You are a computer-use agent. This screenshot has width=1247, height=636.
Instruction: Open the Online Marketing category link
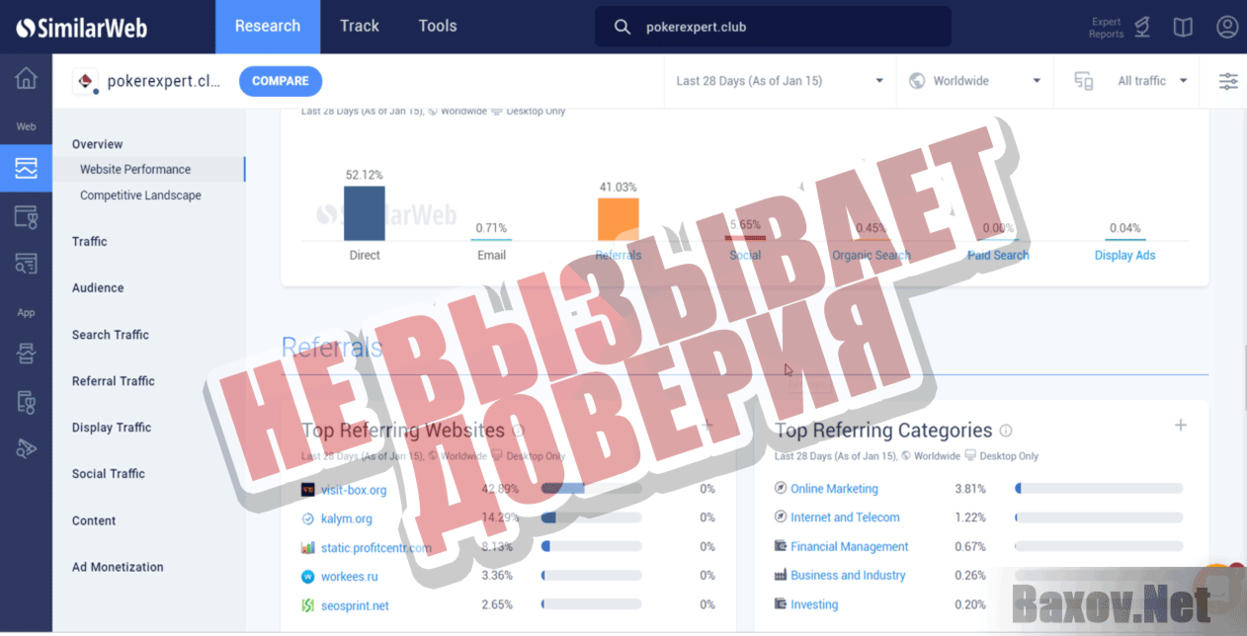click(834, 488)
